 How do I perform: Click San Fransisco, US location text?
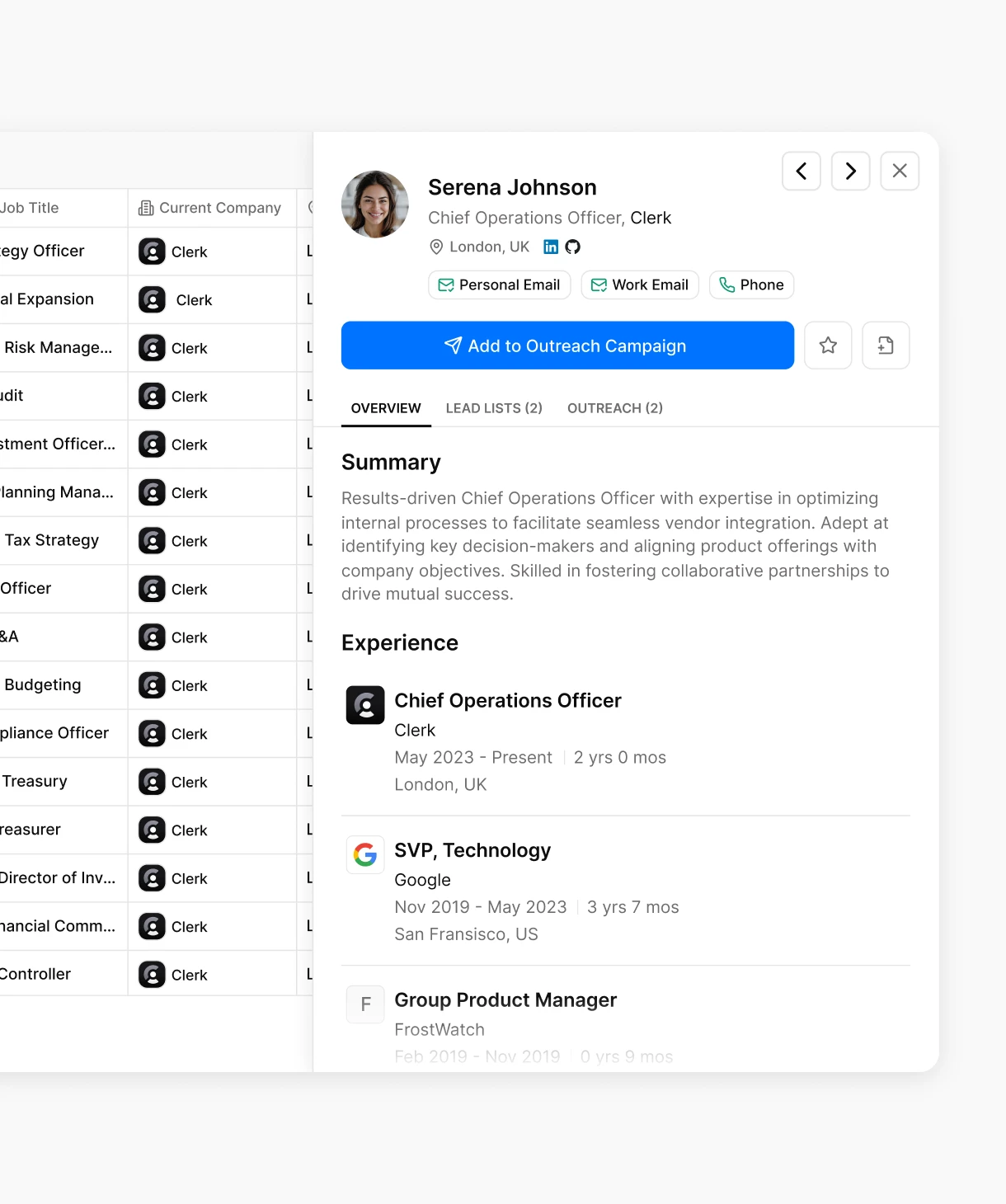pyautogui.click(x=466, y=934)
